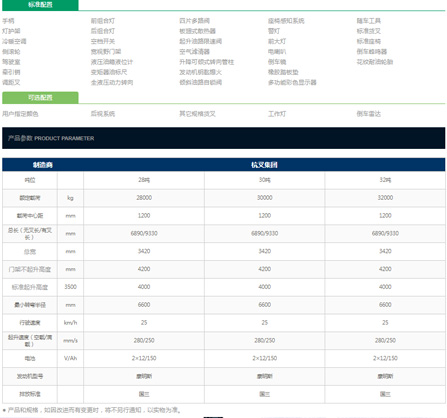Click the V/Ah unit cell
This screenshot has height=418, width=447.
[x=70, y=358]
